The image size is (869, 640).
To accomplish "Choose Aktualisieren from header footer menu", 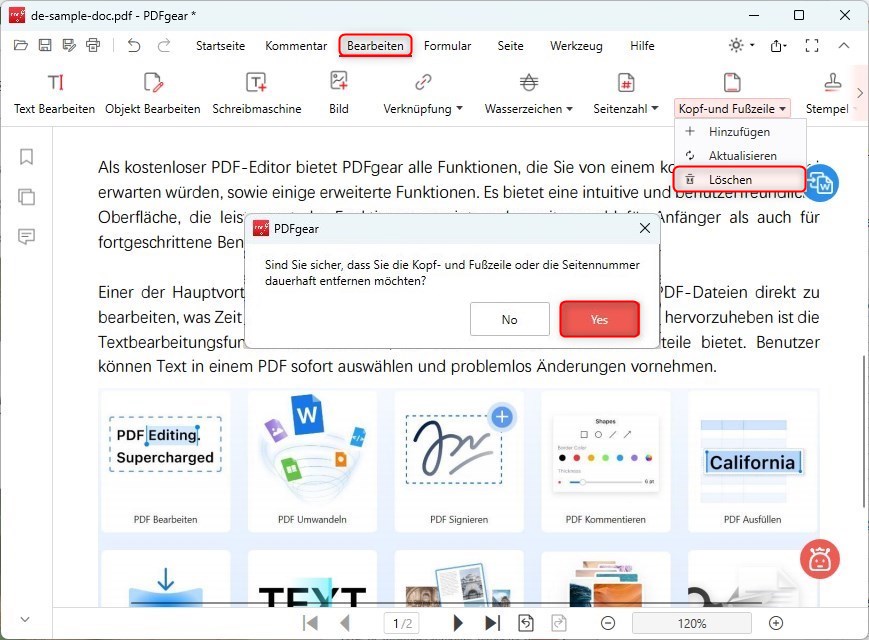I will [x=740, y=156].
